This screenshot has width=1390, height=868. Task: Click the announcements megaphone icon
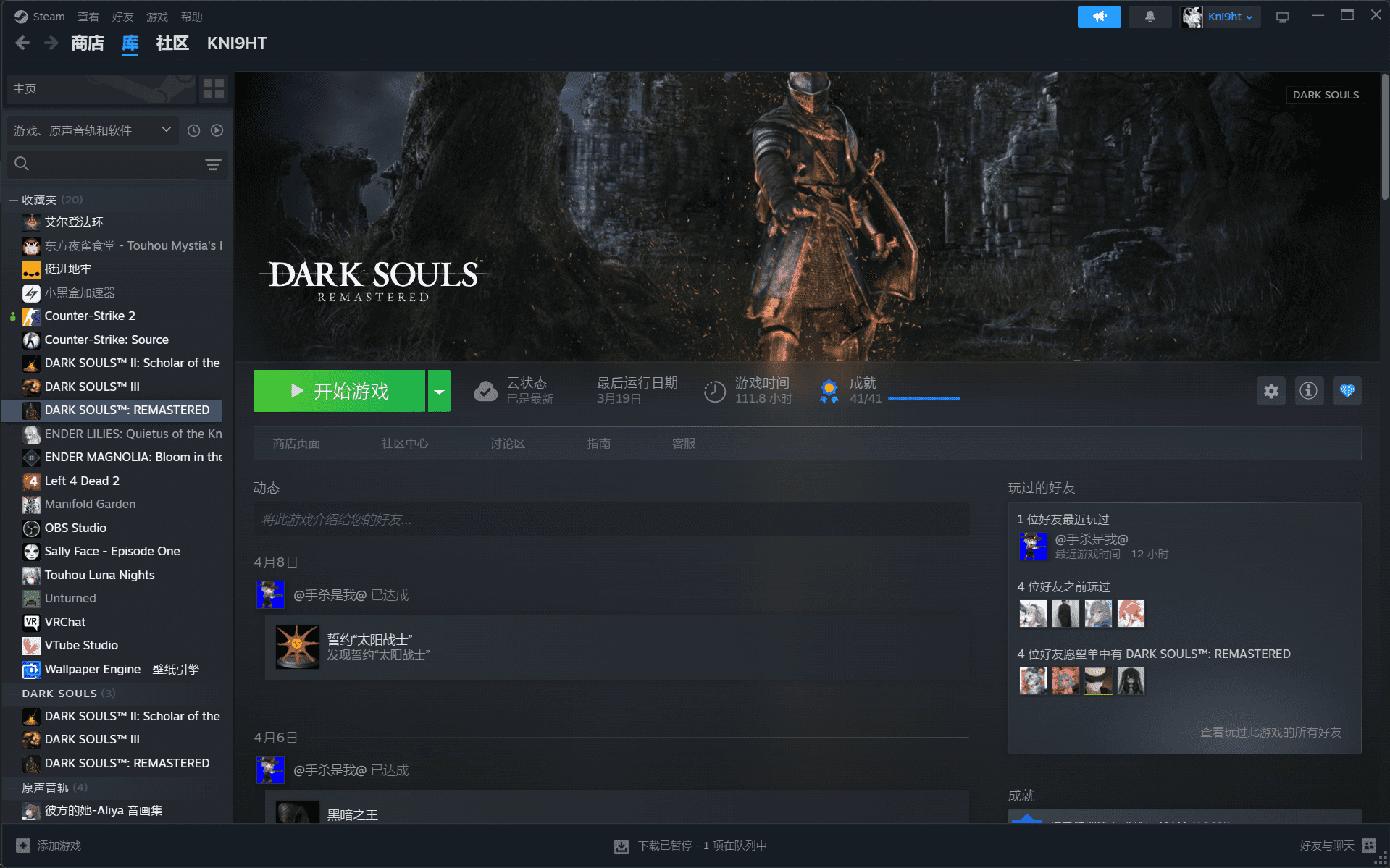pyautogui.click(x=1099, y=17)
